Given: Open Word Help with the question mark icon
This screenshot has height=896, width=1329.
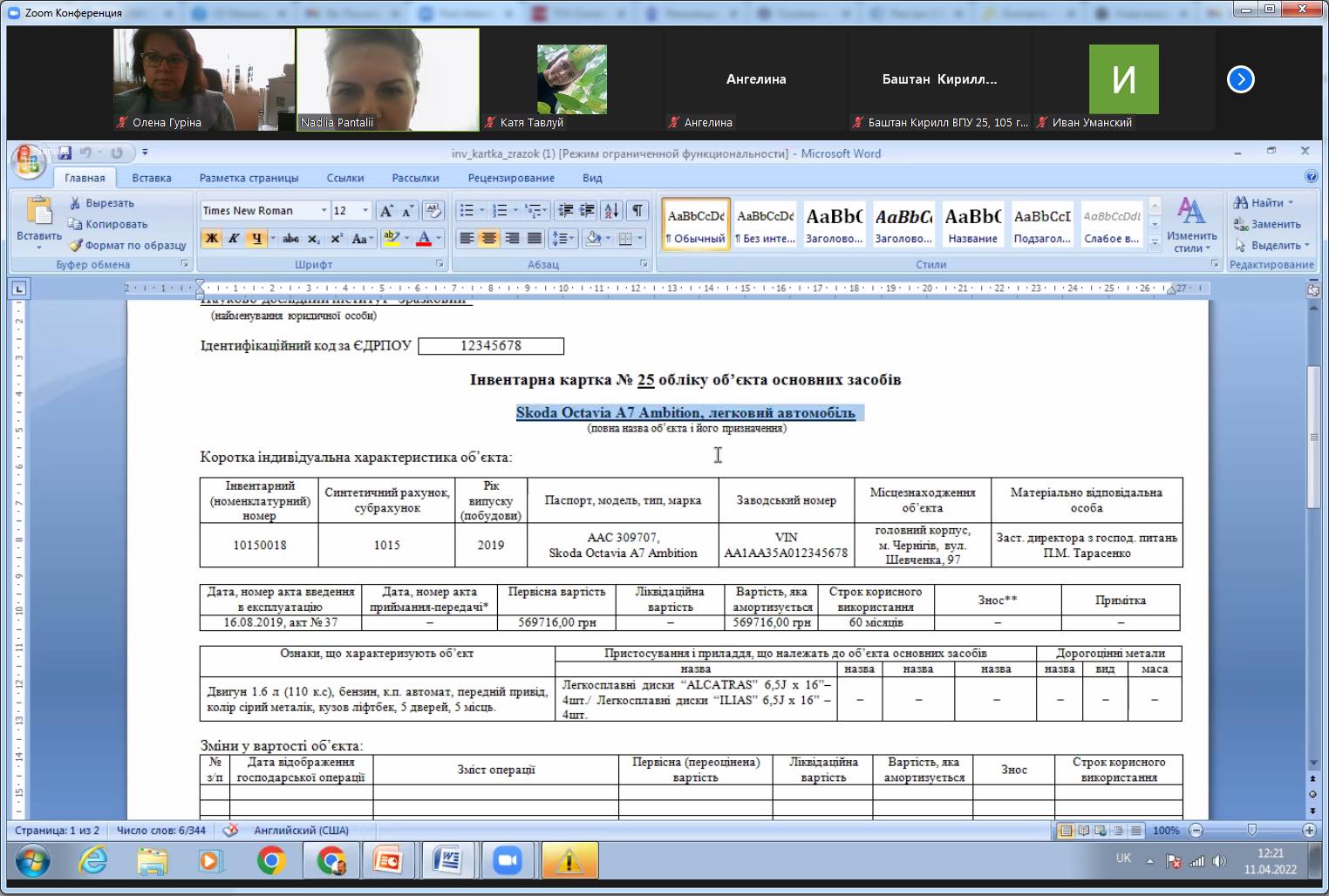Looking at the screenshot, I should pyautogui.click(x=1311, y=177).
